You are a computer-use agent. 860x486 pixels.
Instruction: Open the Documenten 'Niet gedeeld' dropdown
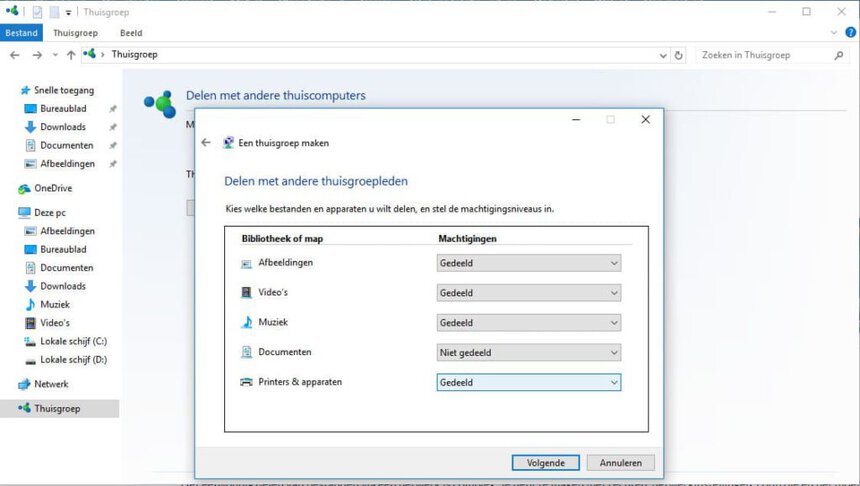pos(529,353)
